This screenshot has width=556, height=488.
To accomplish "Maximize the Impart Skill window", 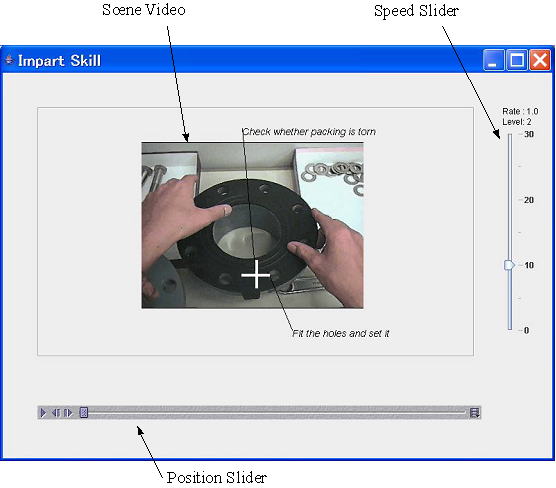I will tap(517, 60).
